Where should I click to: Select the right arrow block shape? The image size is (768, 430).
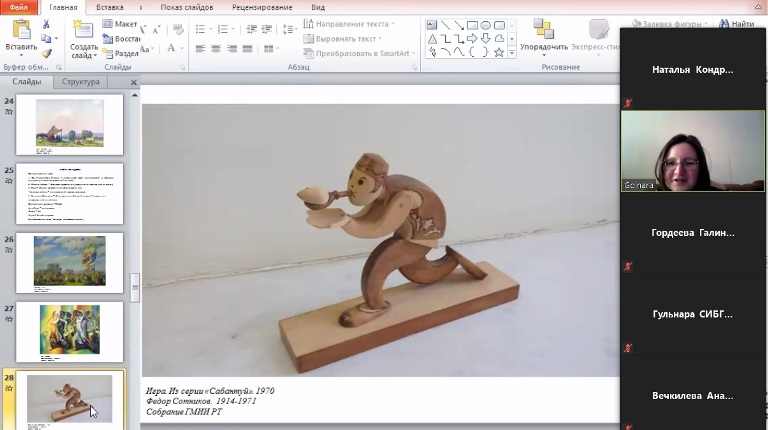click(x=472, y=39)
